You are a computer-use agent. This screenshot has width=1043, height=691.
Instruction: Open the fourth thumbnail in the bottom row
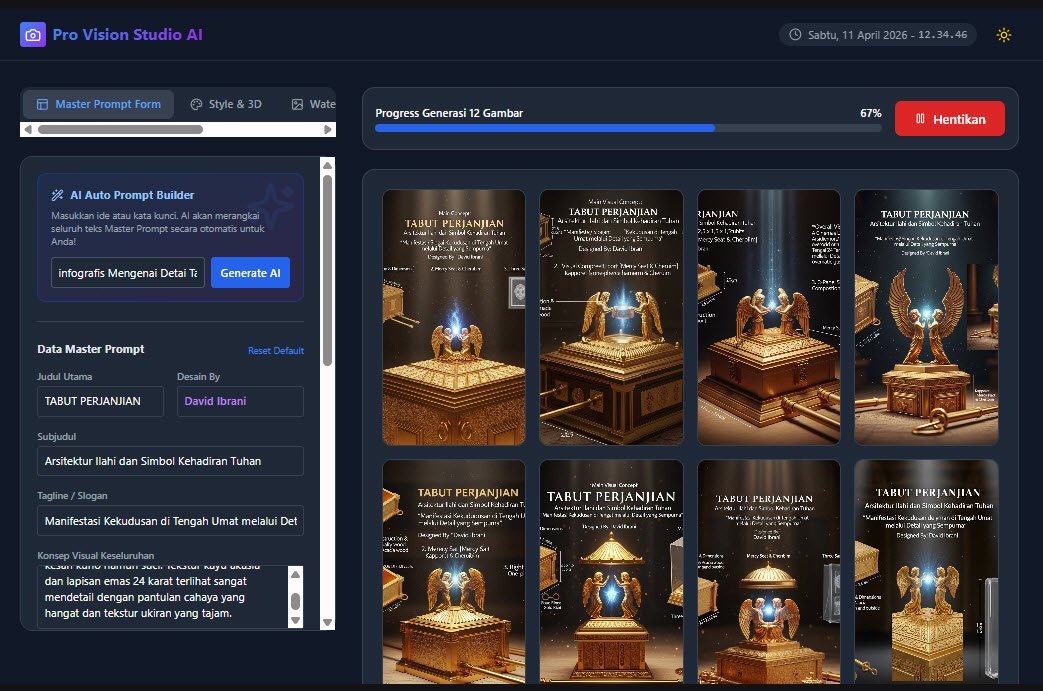coord(926,572)
